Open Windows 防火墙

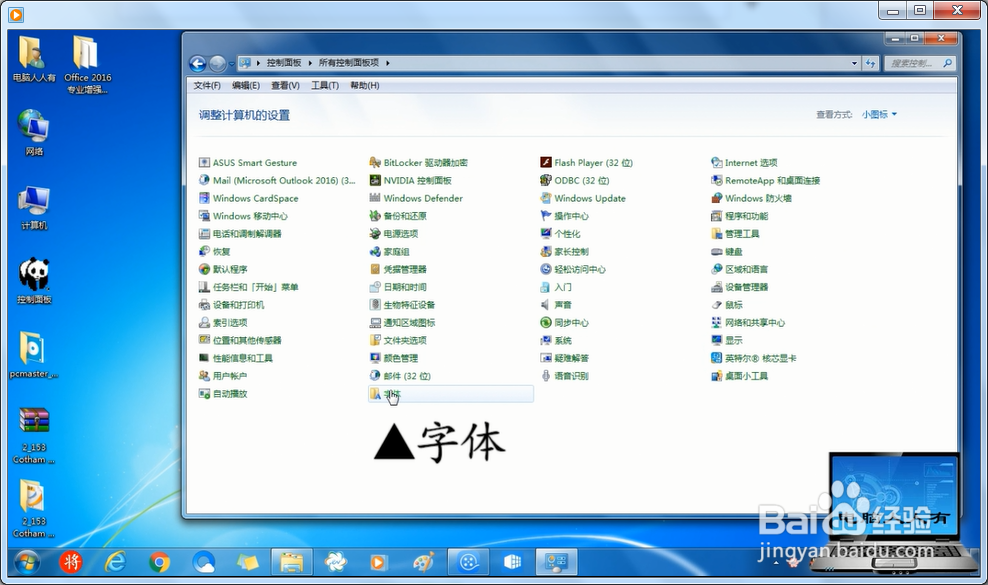751,198
